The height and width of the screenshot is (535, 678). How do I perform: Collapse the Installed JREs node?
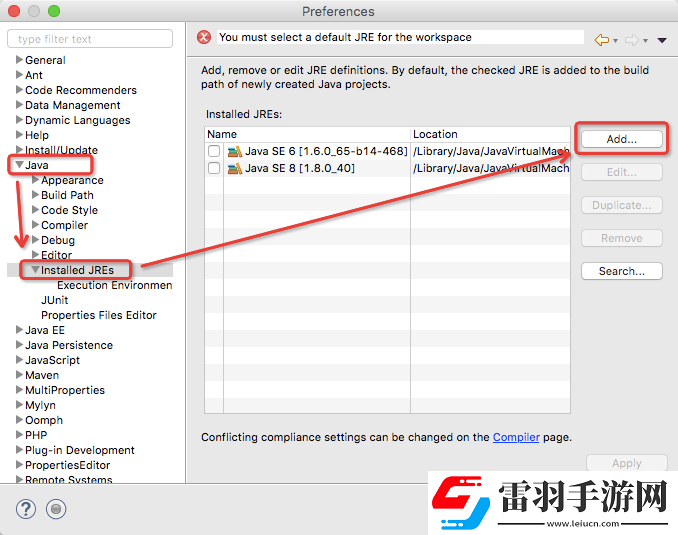(x=35, y=269)
